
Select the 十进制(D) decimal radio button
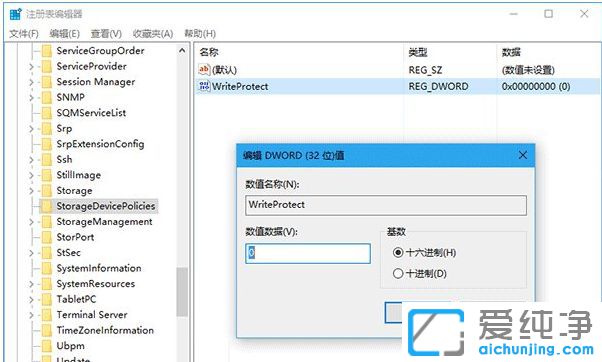398,273
